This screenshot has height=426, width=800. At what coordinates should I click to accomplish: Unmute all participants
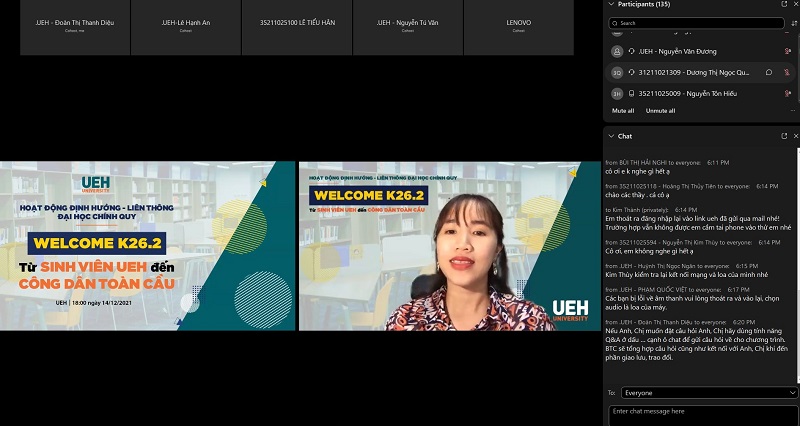(660, 111)
